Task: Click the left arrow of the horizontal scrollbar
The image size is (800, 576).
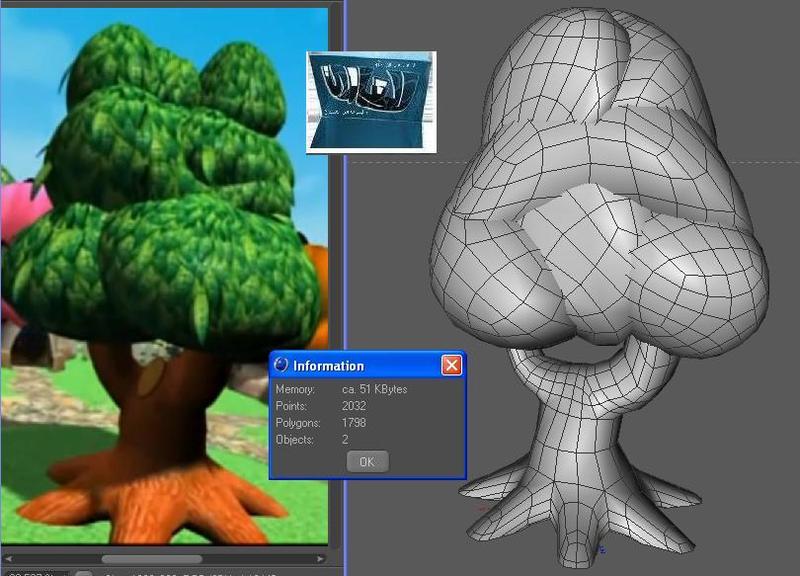Action: [9, 559]
